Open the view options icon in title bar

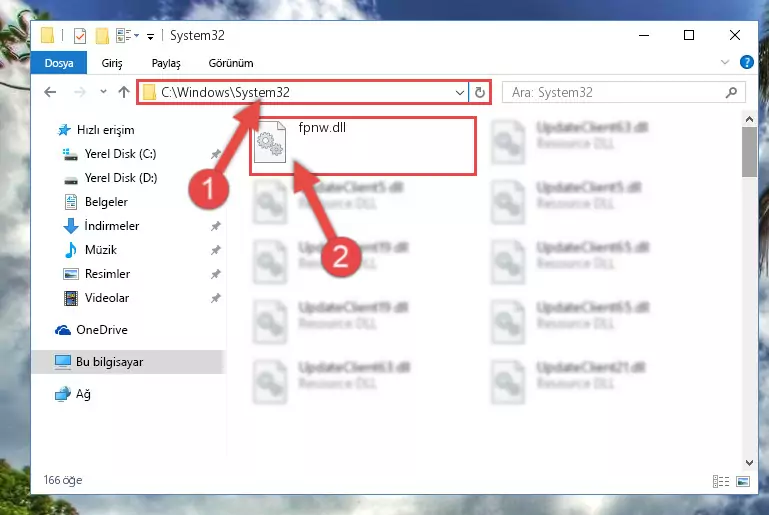pyautogui.click(x=124, y=35)
